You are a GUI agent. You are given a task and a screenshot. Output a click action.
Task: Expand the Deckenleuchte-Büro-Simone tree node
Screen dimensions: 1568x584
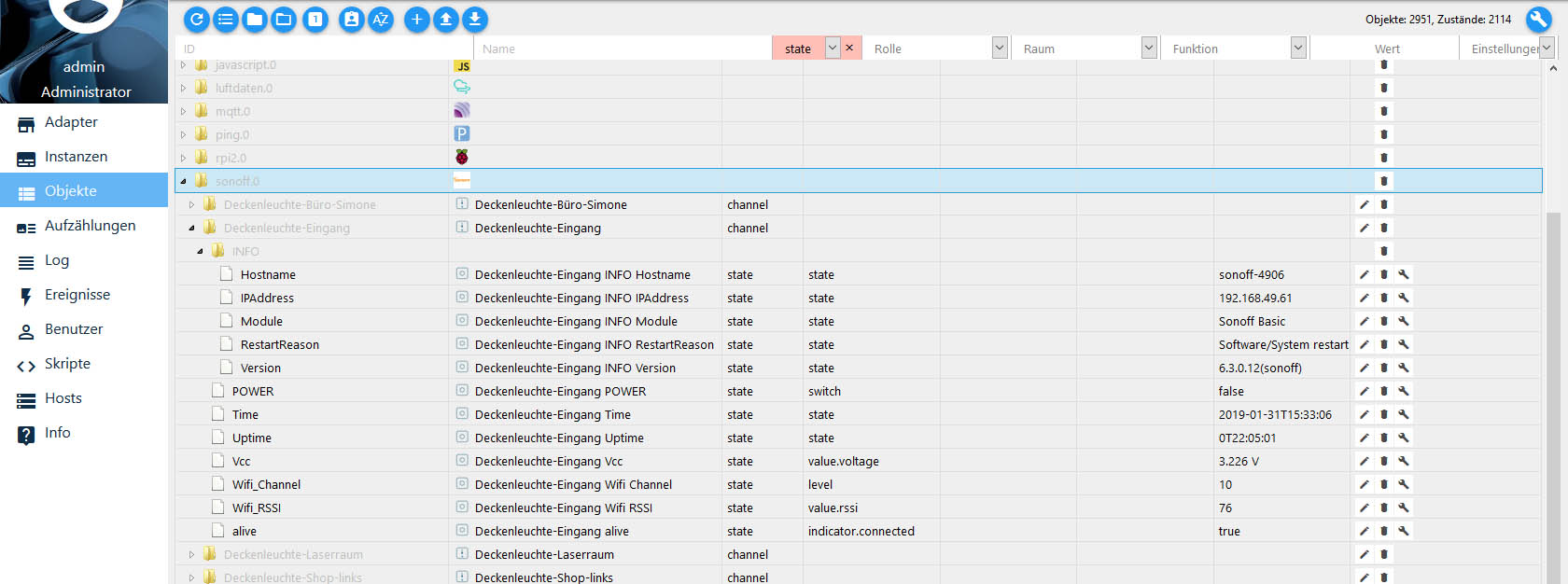192,205
